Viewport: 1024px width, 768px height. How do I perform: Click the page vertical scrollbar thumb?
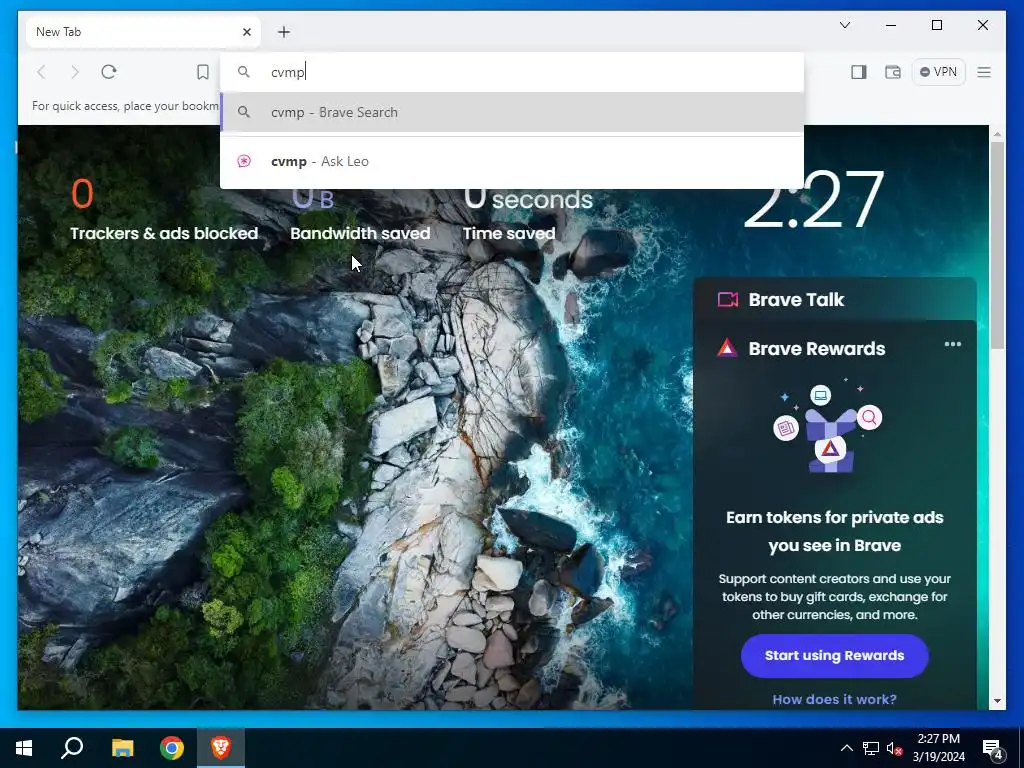pos(997,245)
